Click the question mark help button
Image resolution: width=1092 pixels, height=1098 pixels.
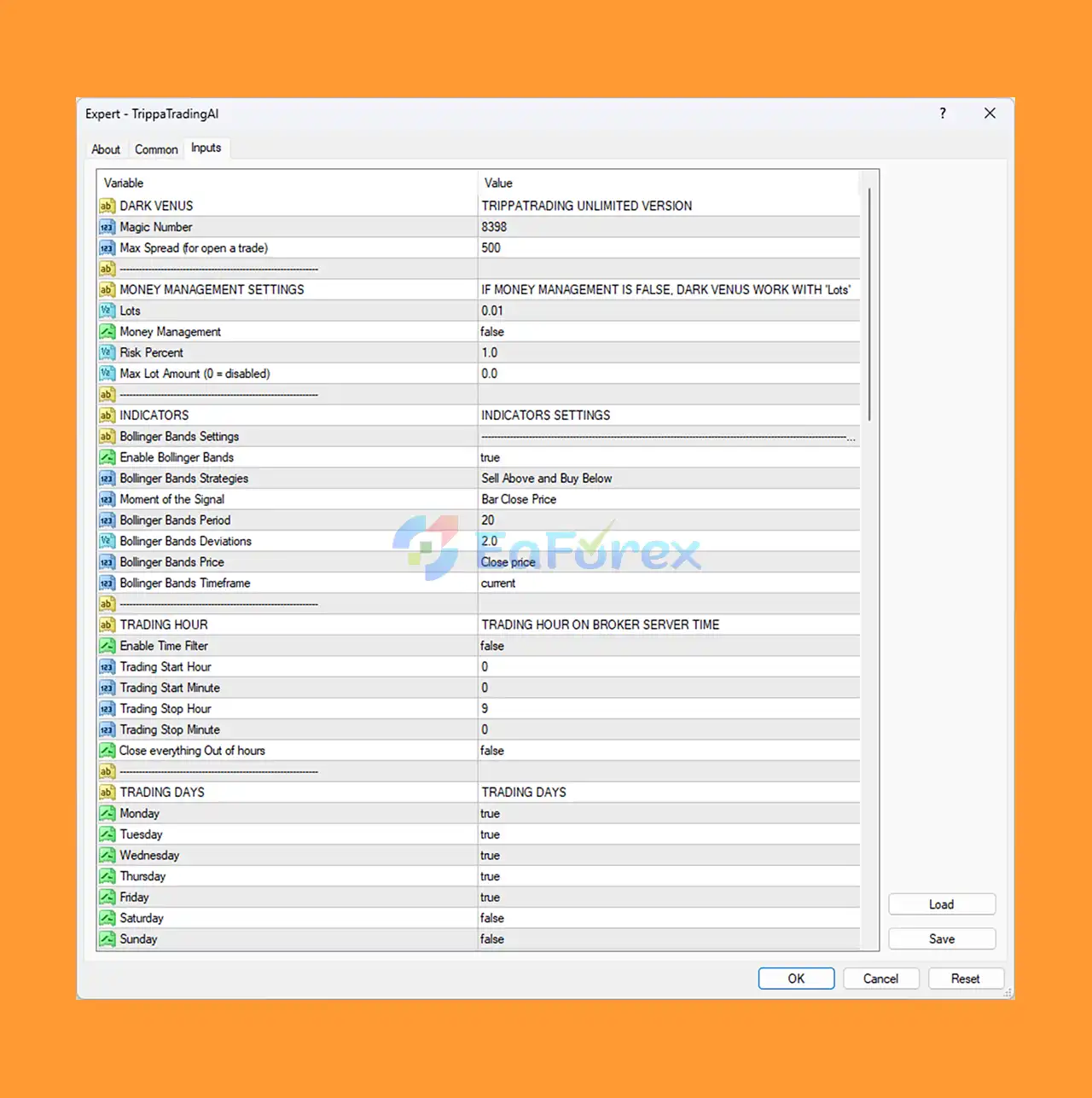tap(943, 113)
